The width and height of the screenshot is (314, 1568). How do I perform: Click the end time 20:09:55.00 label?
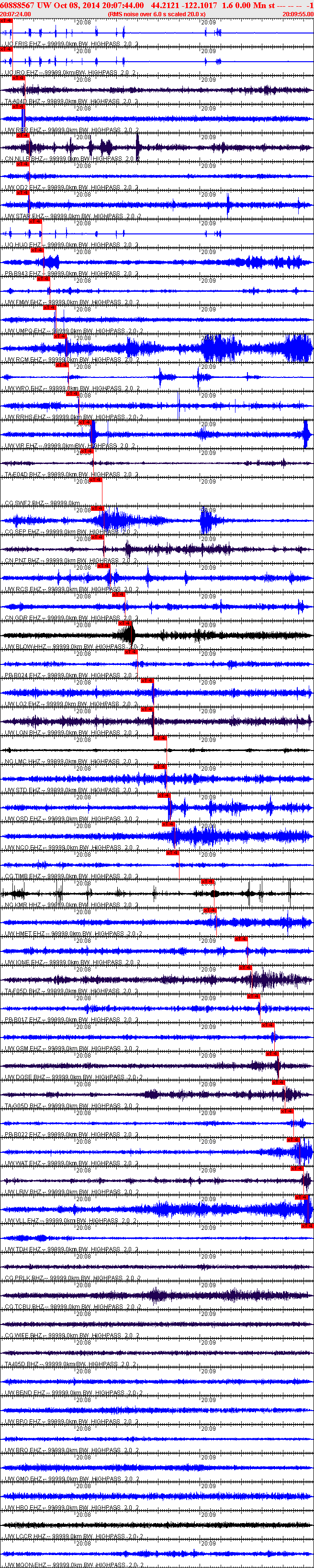[x=298, y=14]
